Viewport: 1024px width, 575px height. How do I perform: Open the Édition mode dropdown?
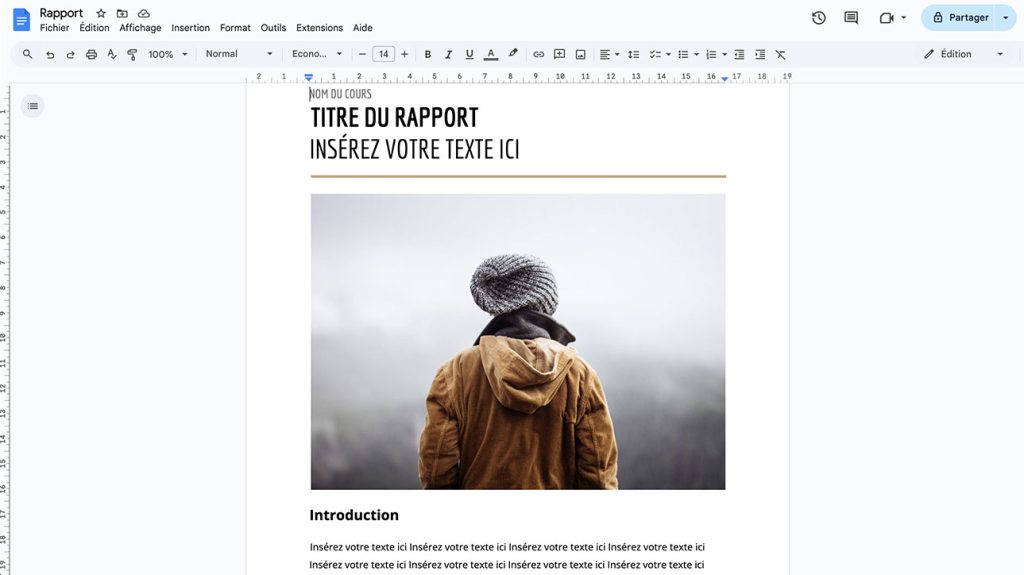click(x=963, y=54)
